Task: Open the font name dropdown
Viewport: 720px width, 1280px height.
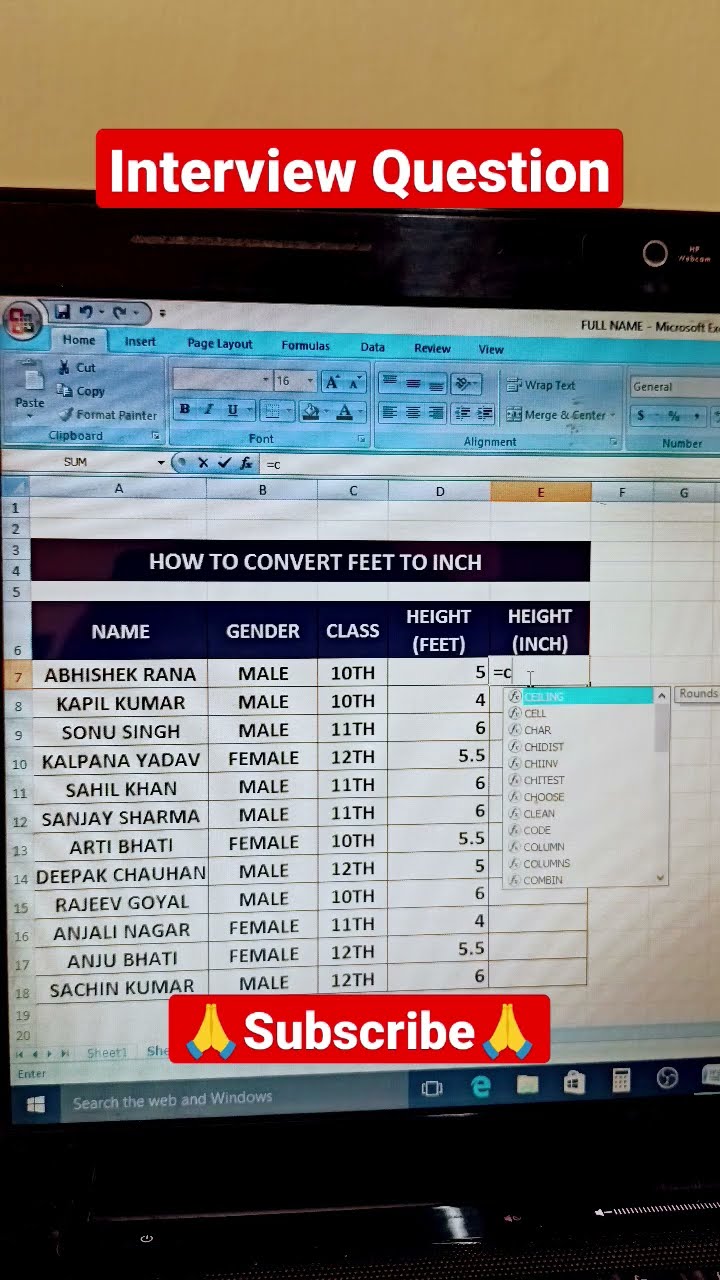Action: click(266, 380)
